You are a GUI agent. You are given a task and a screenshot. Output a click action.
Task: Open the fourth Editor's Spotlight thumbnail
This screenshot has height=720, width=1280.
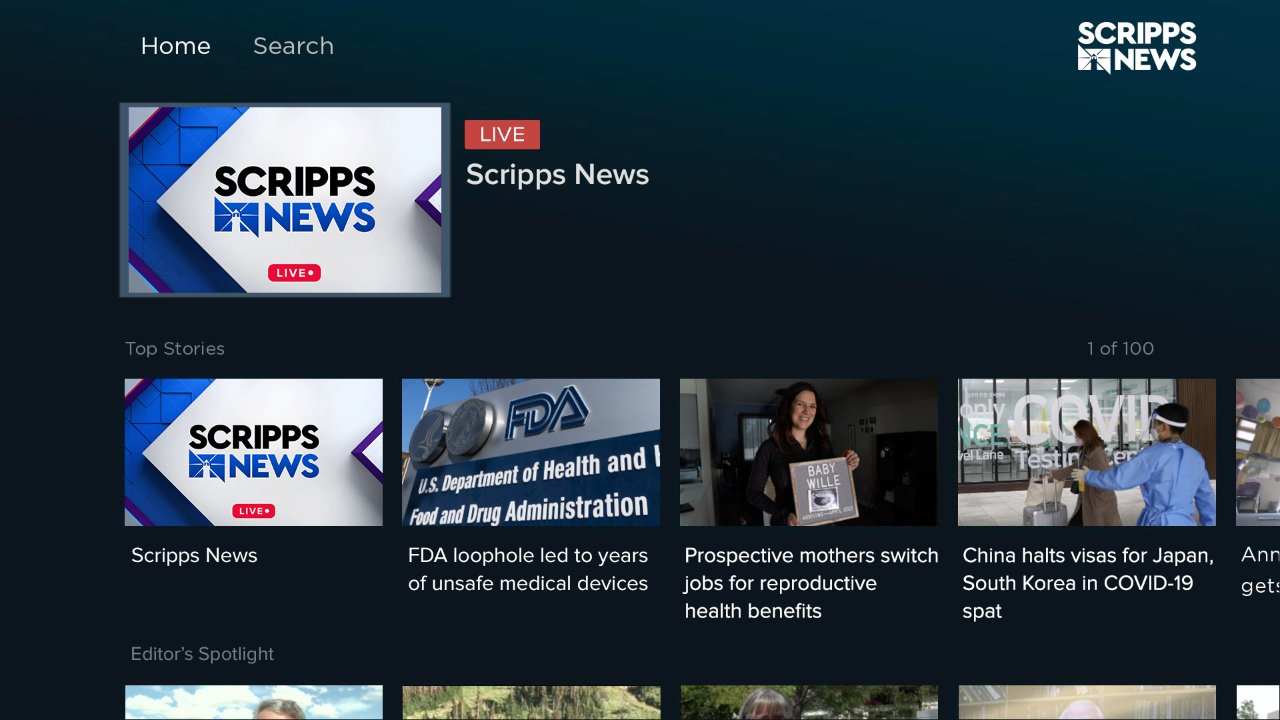pos(1087,703)
